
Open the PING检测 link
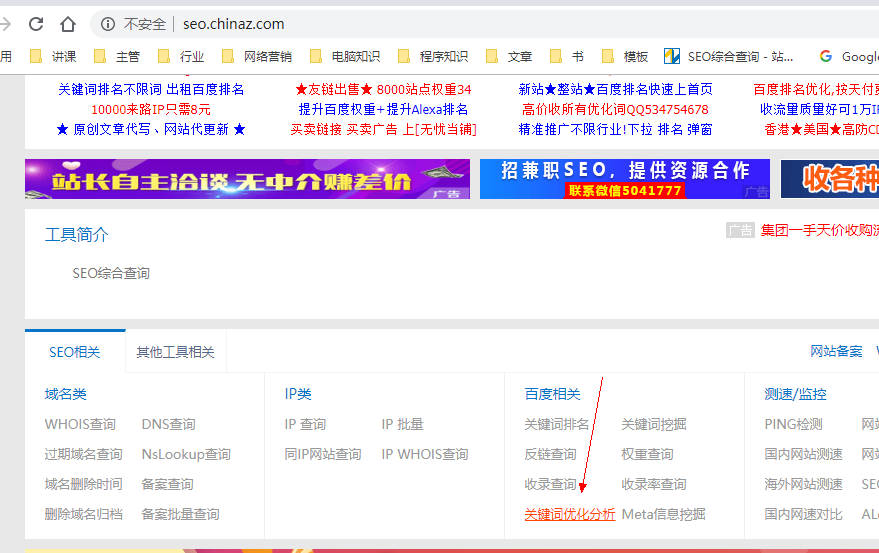click(793, 424)
